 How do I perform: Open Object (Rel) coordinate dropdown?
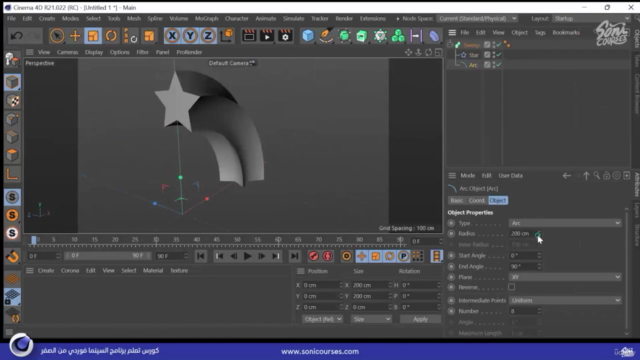(x=322, y=319)
